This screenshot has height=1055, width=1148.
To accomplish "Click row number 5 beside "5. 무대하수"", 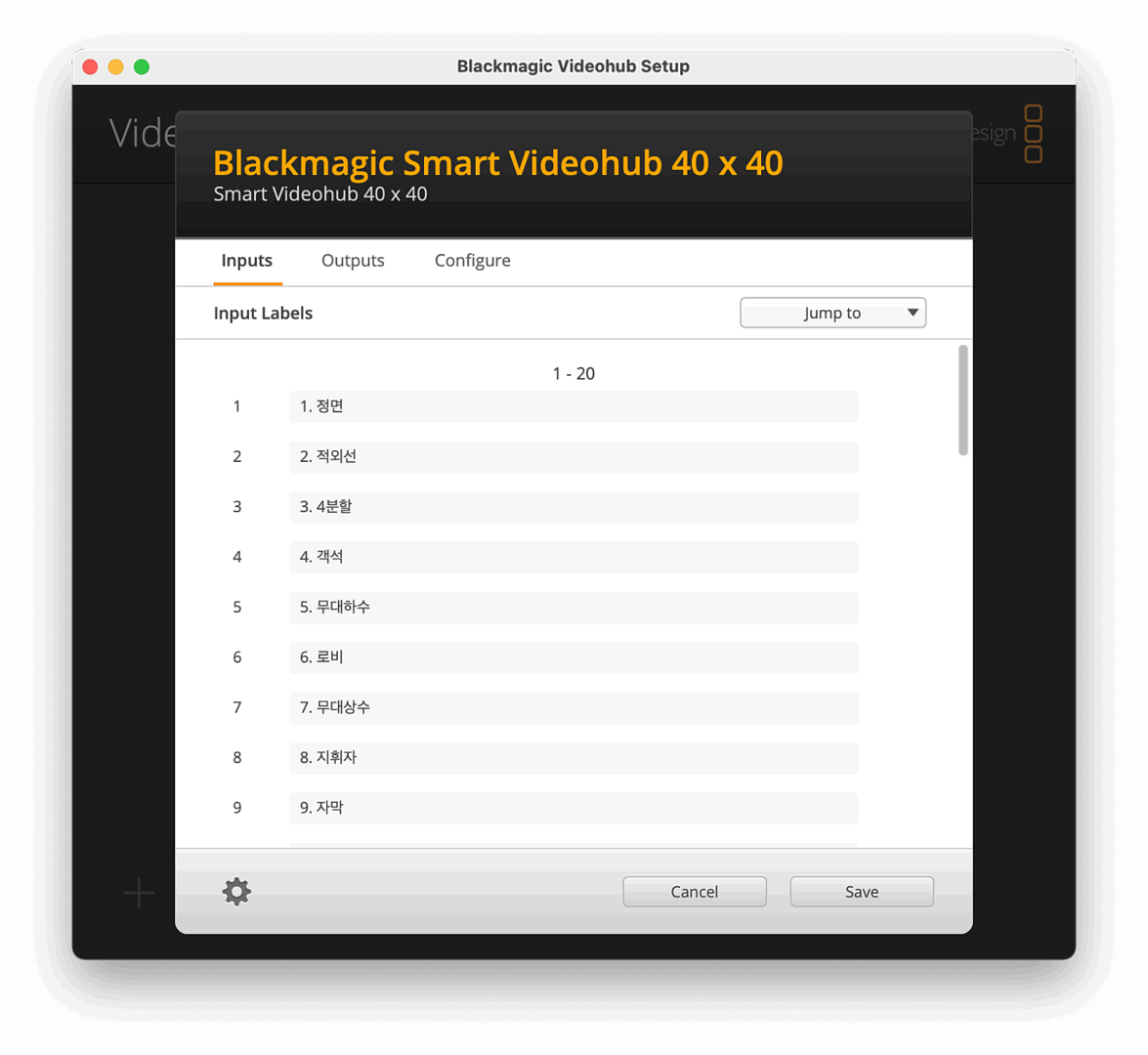I will point(236,607).
